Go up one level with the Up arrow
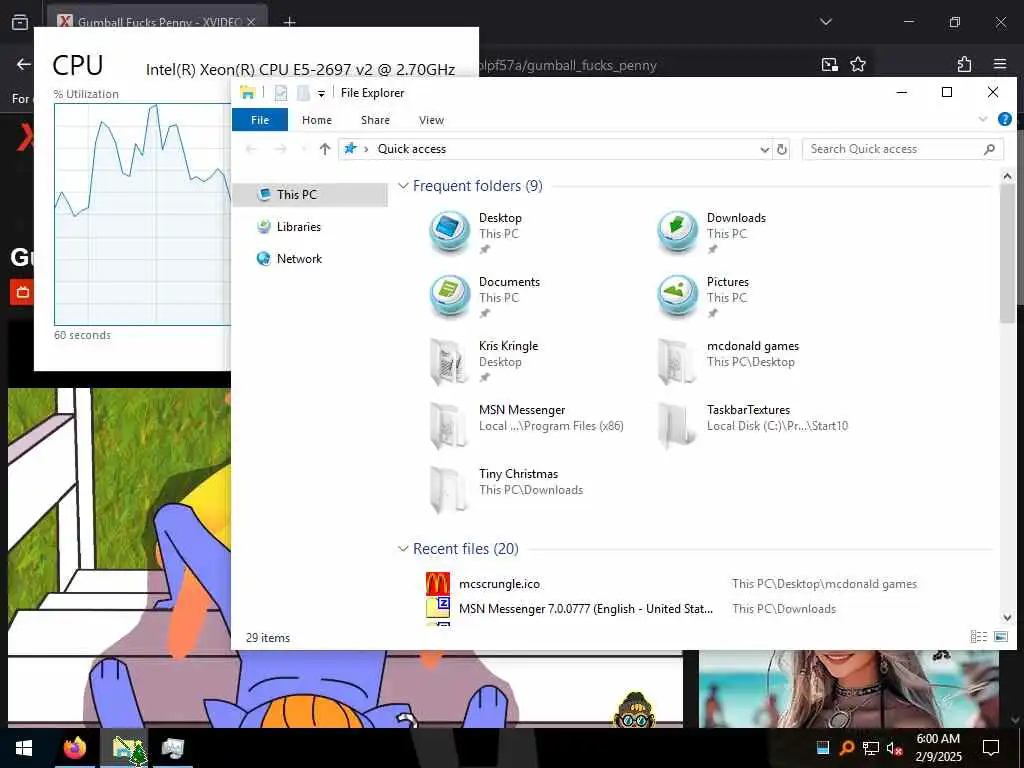The image size is (1024, 768). coord(325,149)
